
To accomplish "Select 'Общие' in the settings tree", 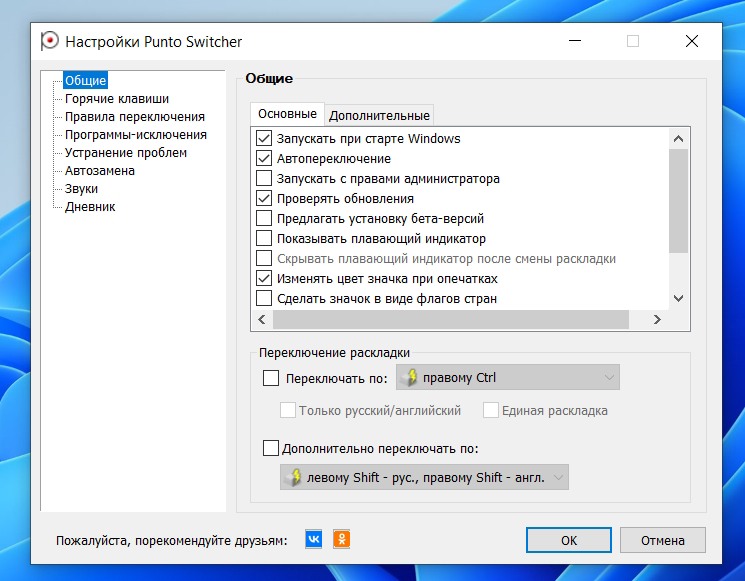I will (x=86, y=80).
